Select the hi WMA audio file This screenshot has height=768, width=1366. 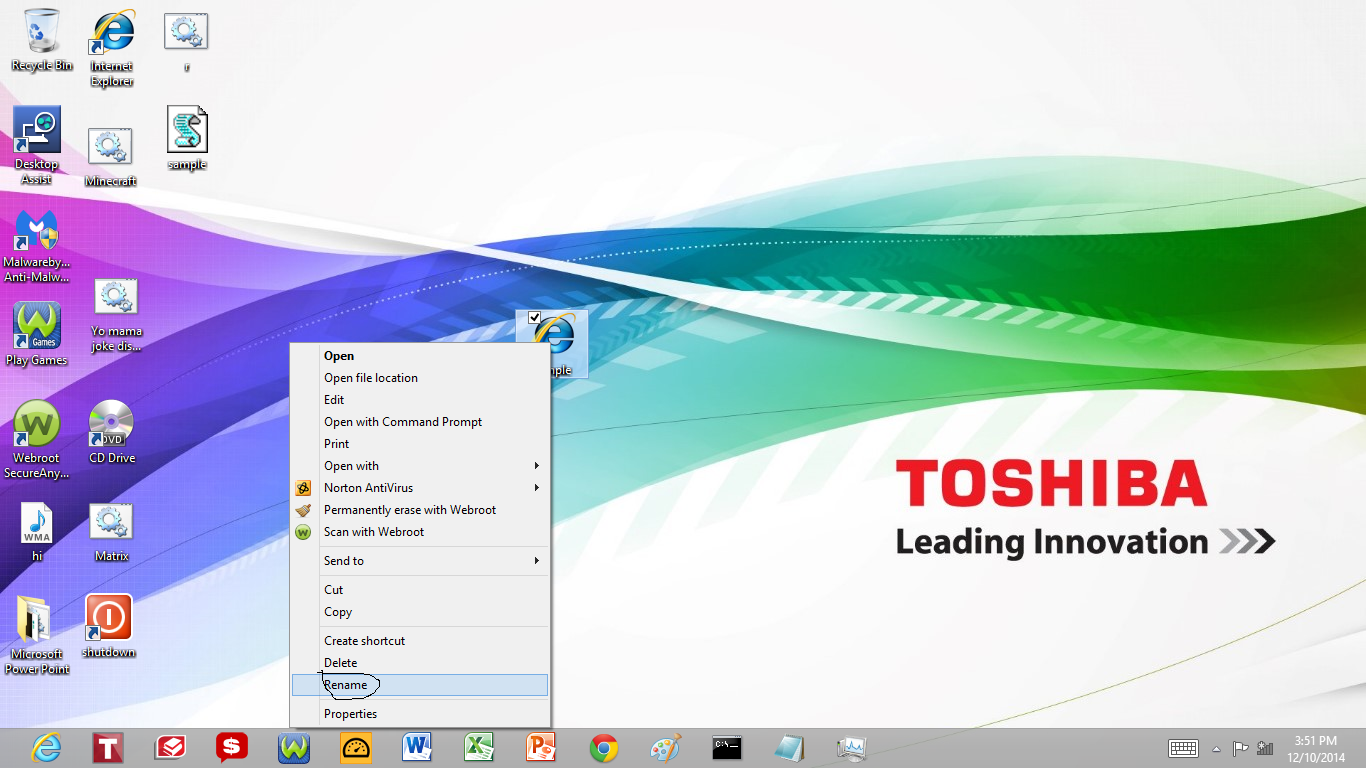pyautogui.click(x=37, y=532)
